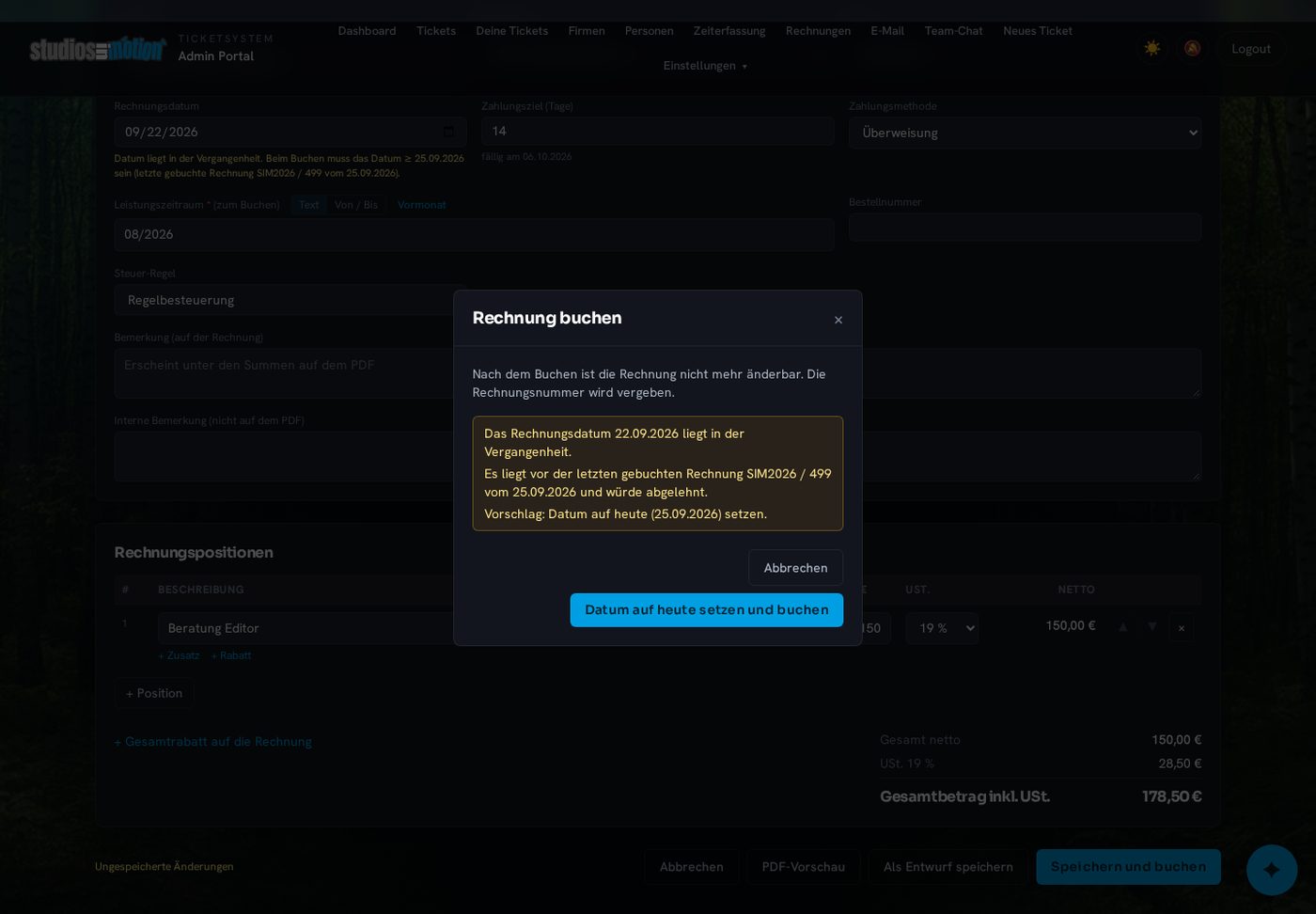Image resolution: width=1316 pixels, height=914 pixels.
Task: Delete position 1 with x icon
Action: [x=1182, y=628]
